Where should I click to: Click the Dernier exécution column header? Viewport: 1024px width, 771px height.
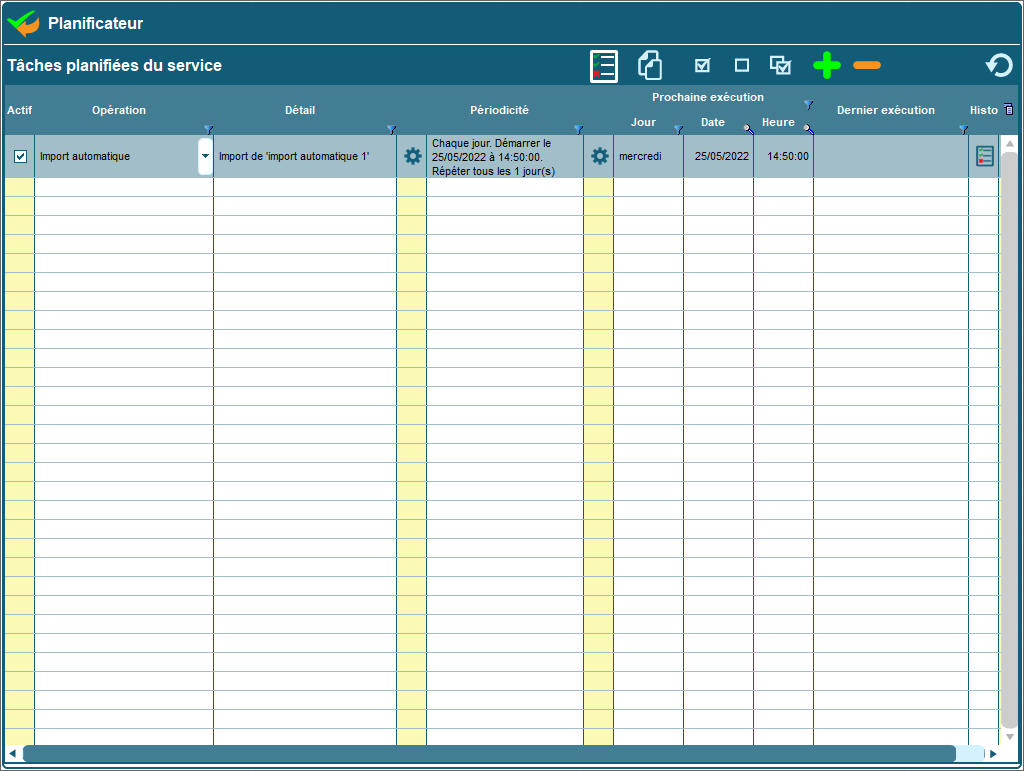885,110
